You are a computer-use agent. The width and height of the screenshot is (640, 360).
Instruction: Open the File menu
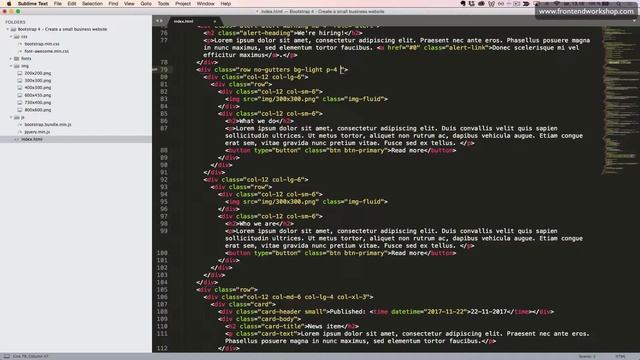pos(58,4)
